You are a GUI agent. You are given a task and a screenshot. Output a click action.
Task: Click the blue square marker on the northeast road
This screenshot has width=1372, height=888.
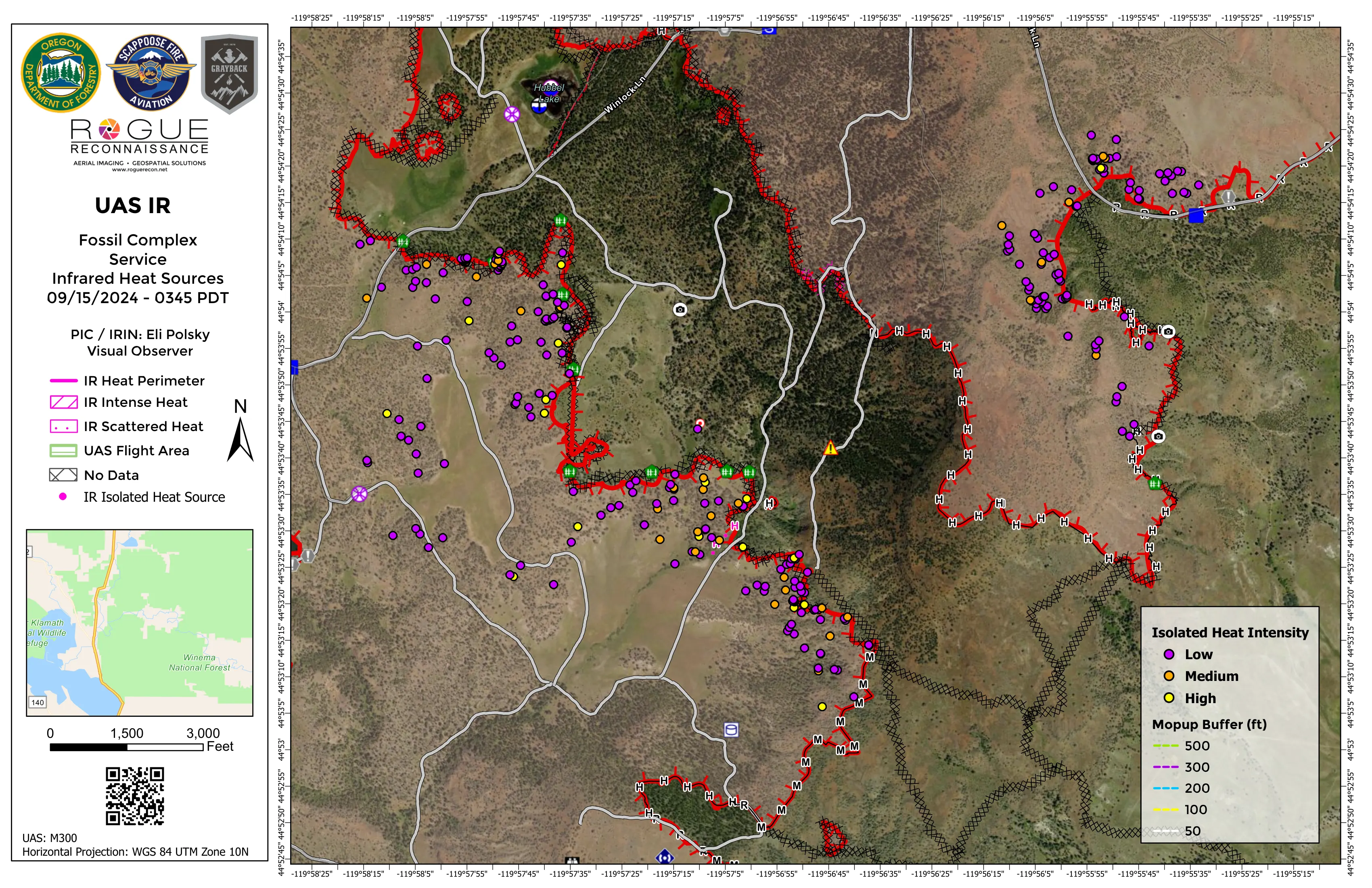(1196, 215)
